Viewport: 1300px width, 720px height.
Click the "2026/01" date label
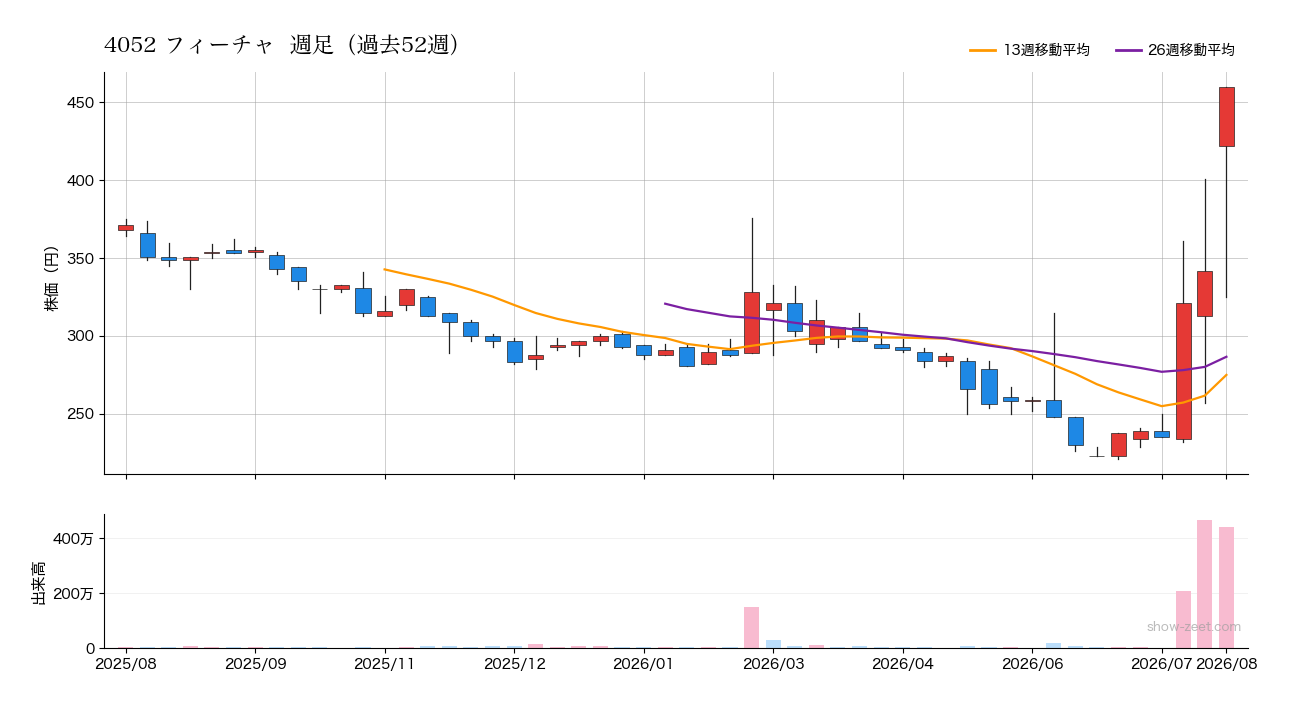(644, 662)
